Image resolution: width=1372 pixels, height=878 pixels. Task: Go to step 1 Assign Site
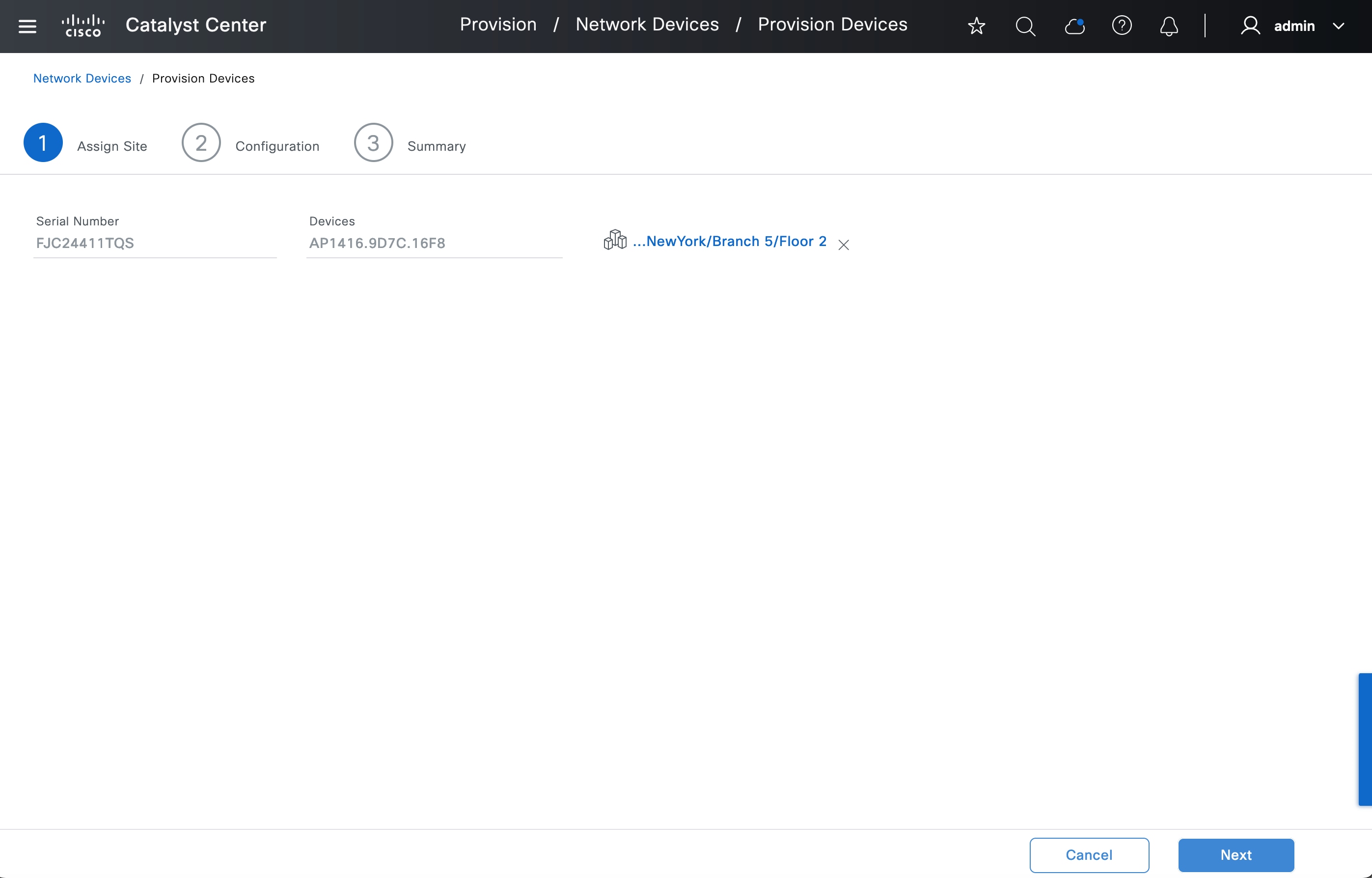[43, 142]
